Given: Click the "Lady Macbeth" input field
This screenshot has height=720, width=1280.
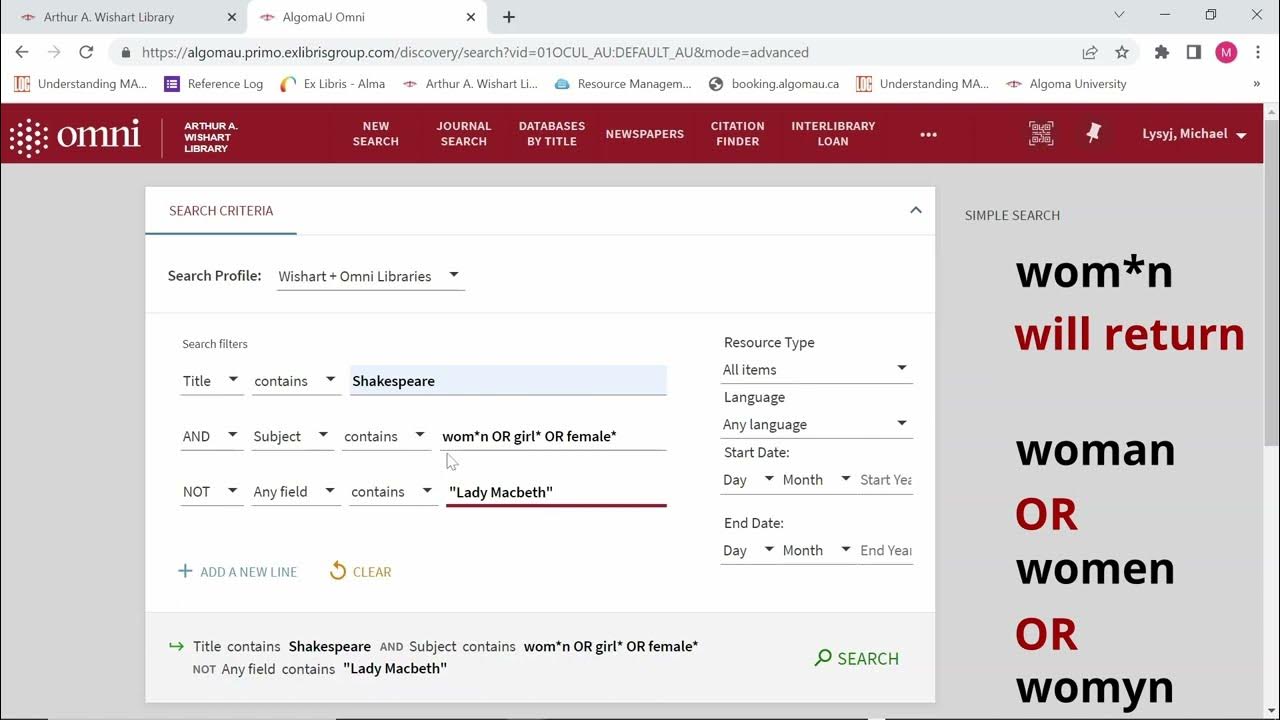Looking at the screenshot, I should click(556, 492).
